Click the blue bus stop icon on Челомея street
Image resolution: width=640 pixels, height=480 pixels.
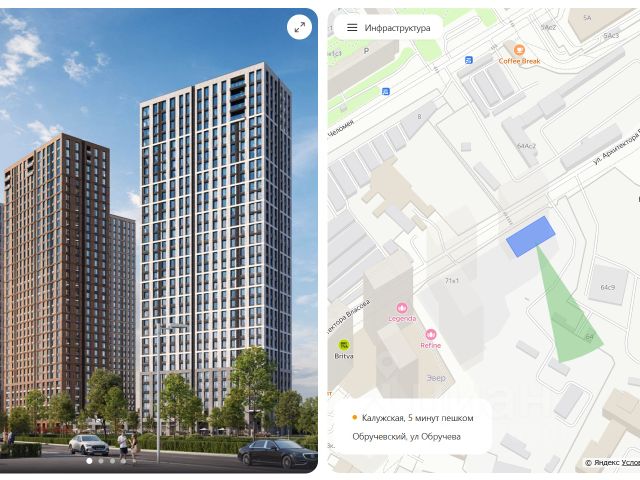(x=385, y=91)
